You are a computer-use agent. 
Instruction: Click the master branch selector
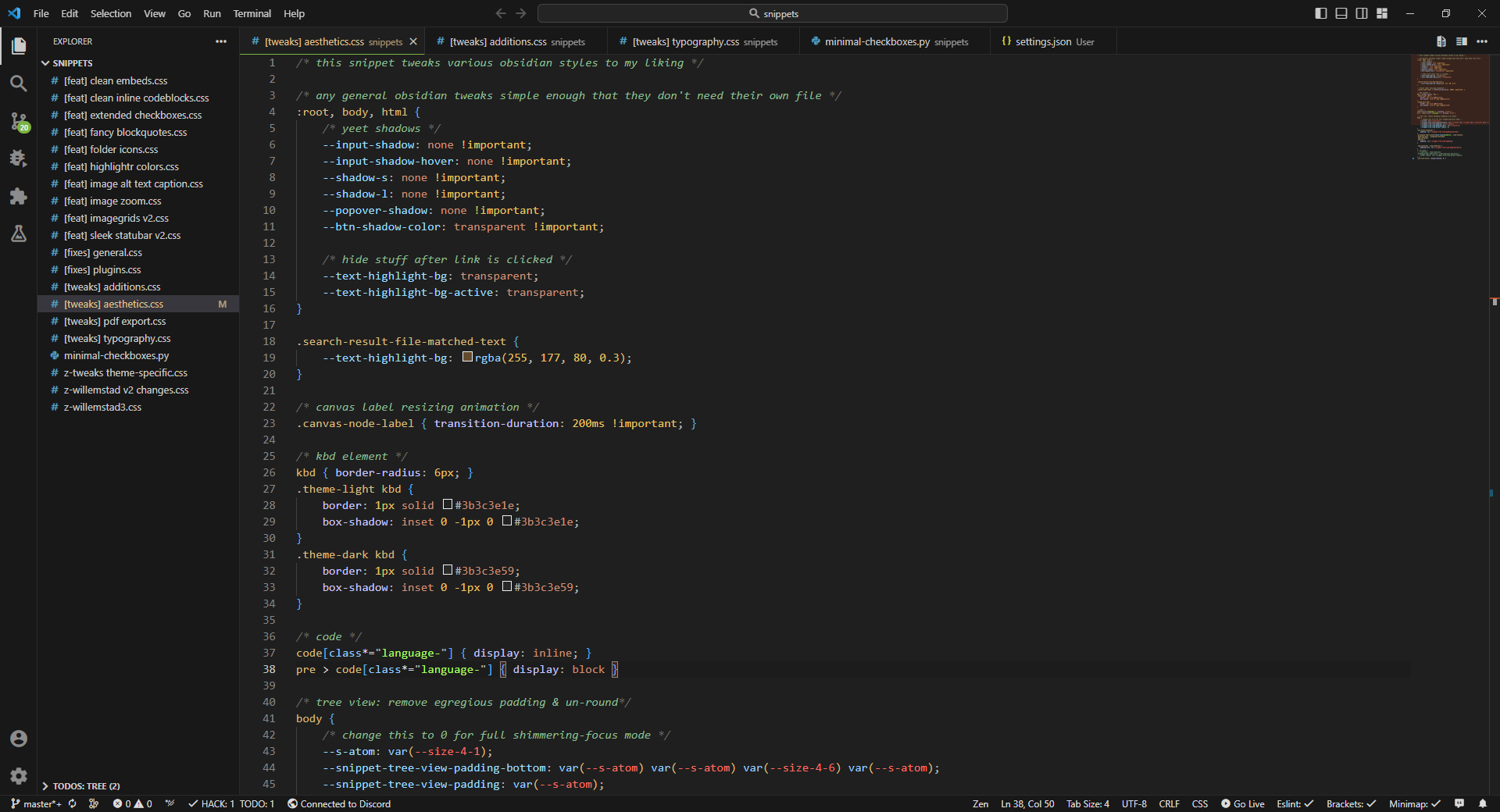[x=36, y=803]
